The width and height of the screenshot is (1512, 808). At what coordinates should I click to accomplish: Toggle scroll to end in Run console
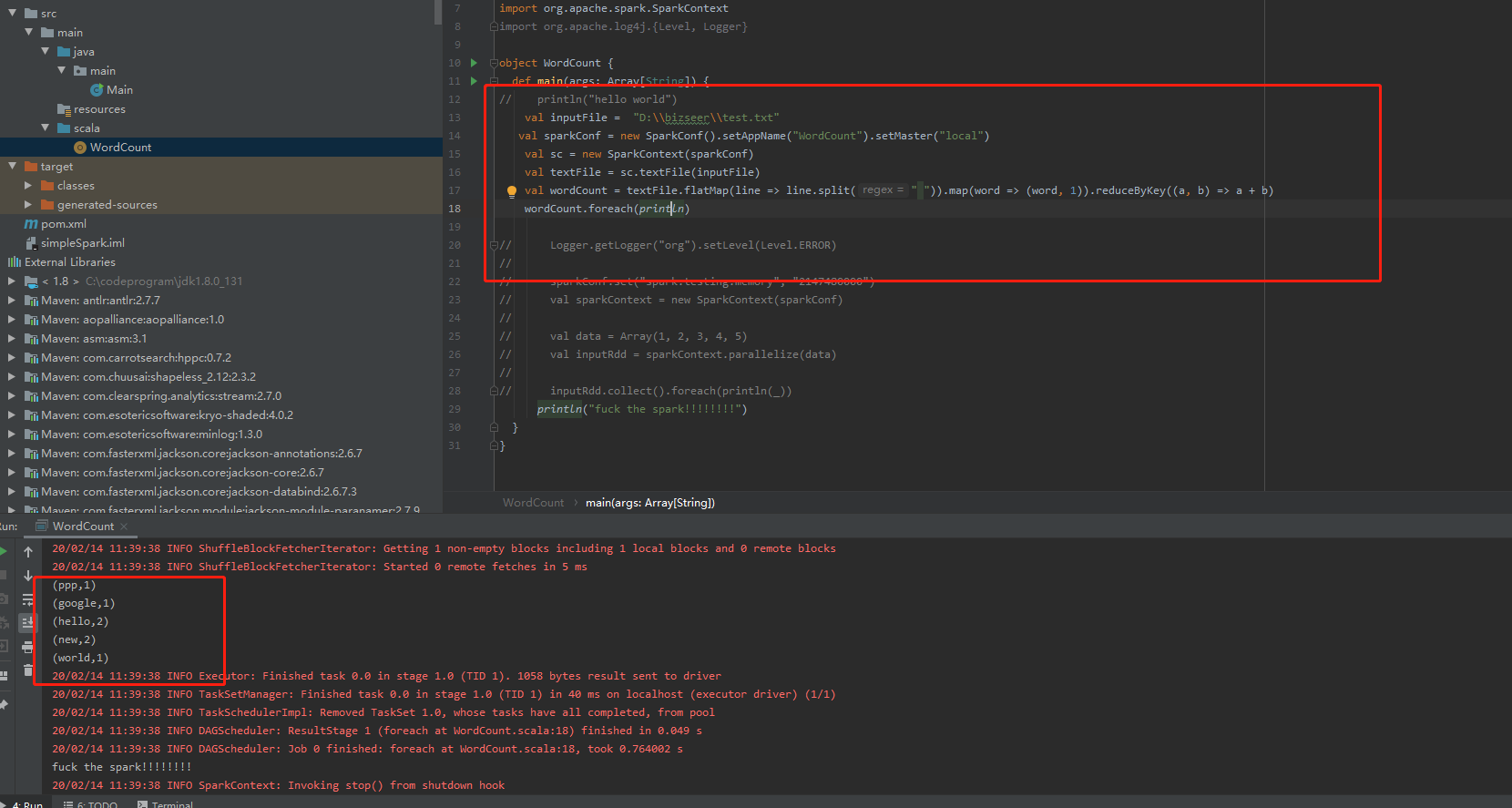point(28,622)
